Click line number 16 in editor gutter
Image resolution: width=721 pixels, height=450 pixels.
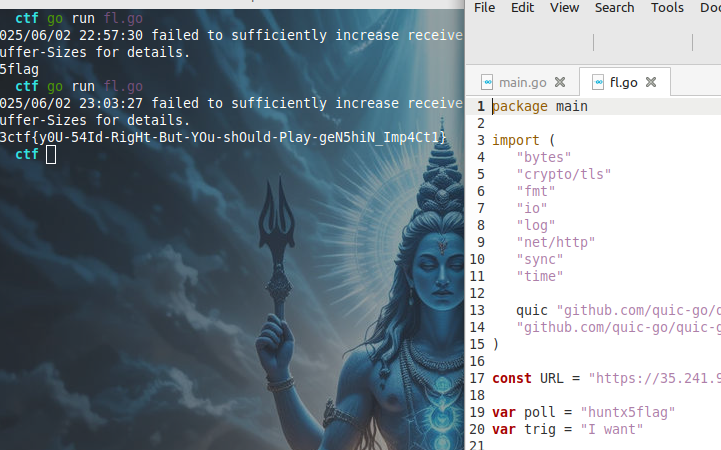(477, 361)
